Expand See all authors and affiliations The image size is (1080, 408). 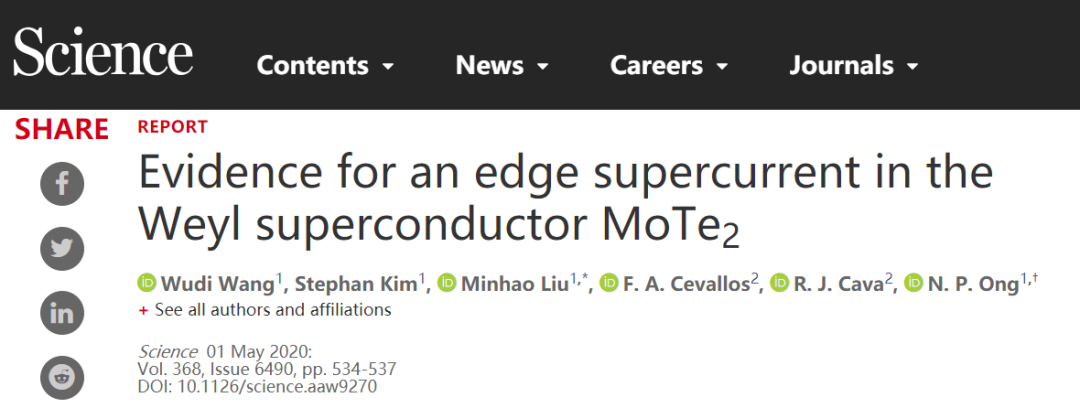[265, 310]
